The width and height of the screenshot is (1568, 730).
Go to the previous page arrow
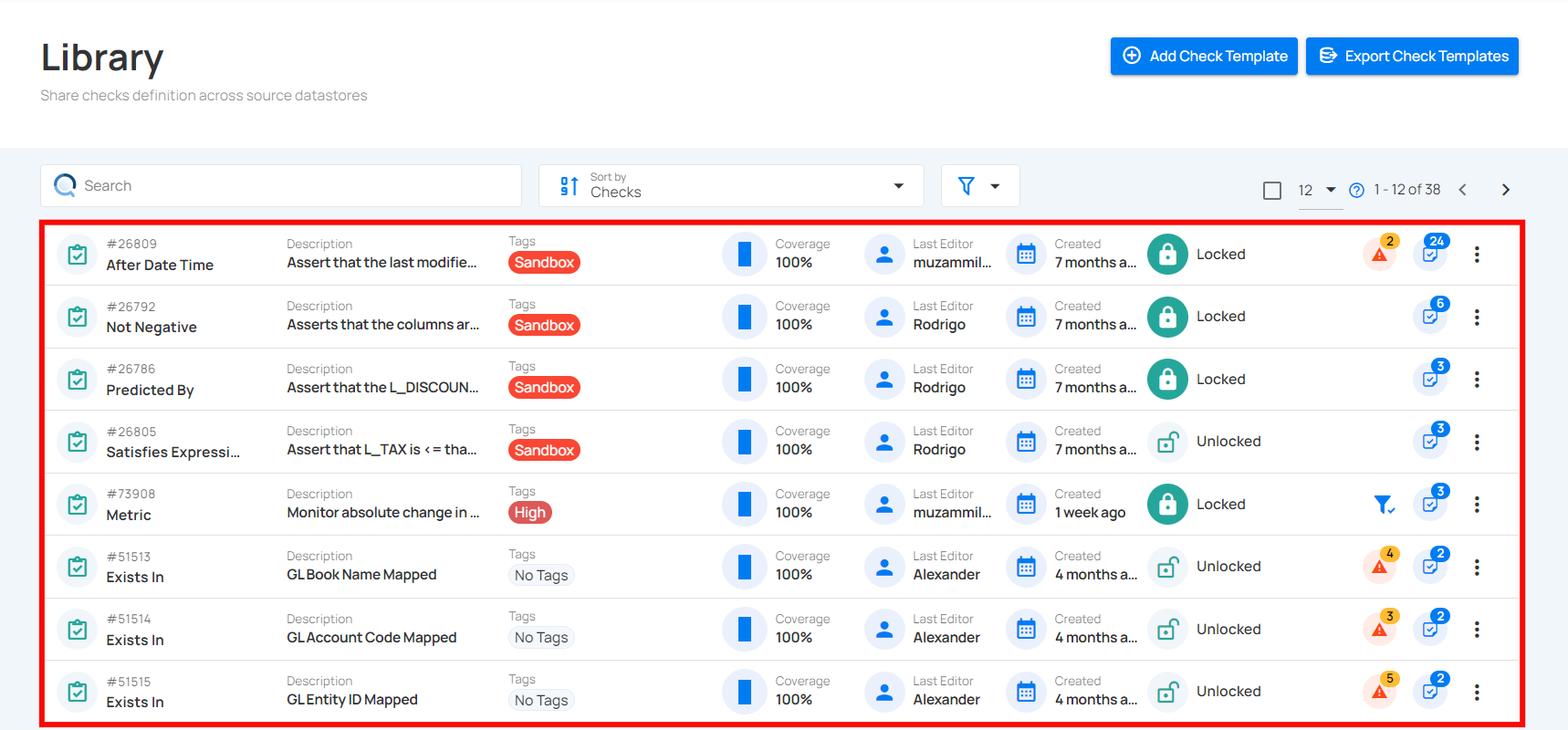[1462, 190]
